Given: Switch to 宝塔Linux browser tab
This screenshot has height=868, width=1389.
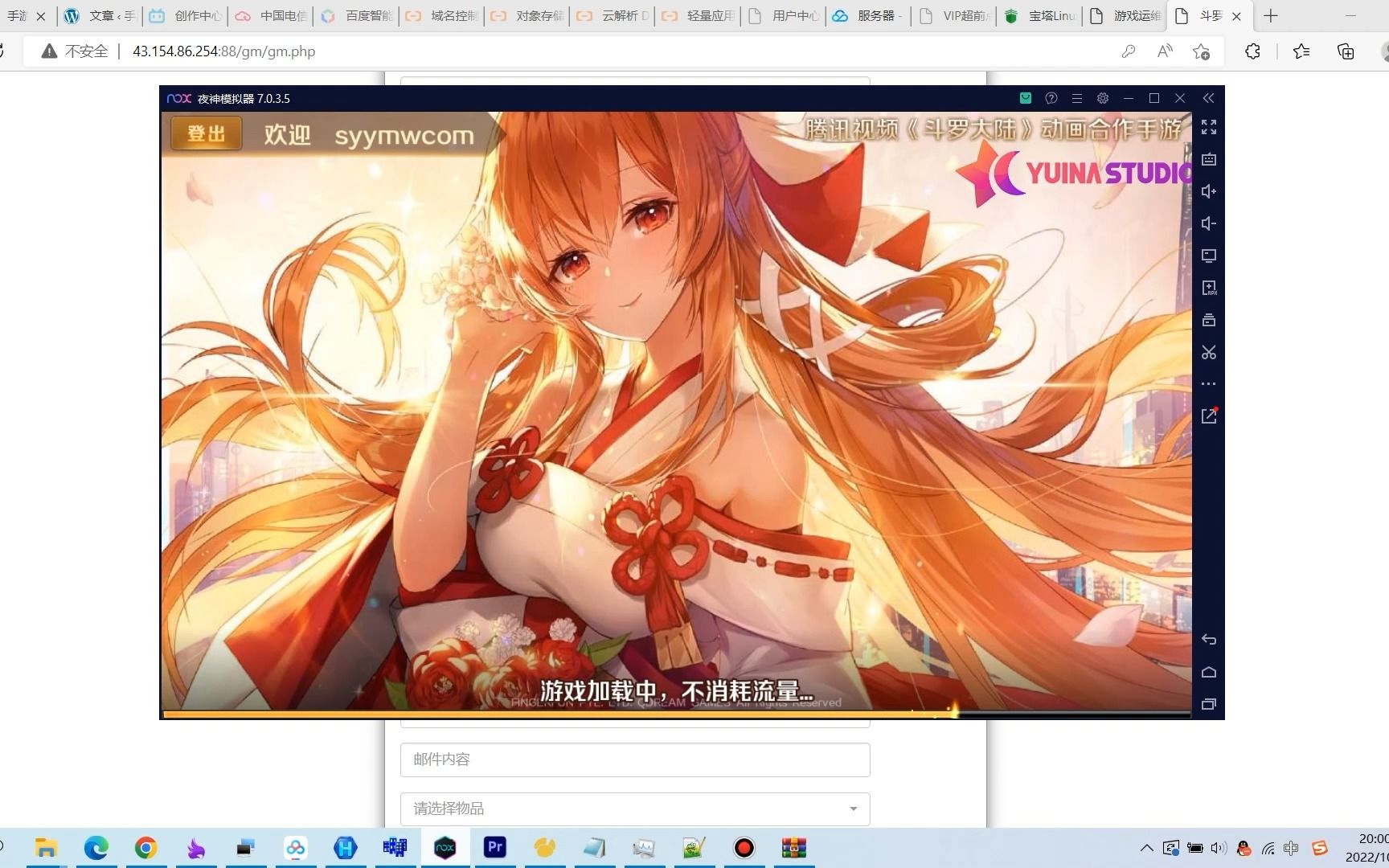Looking at the screenshot, I should click(x=1039, y=16).
